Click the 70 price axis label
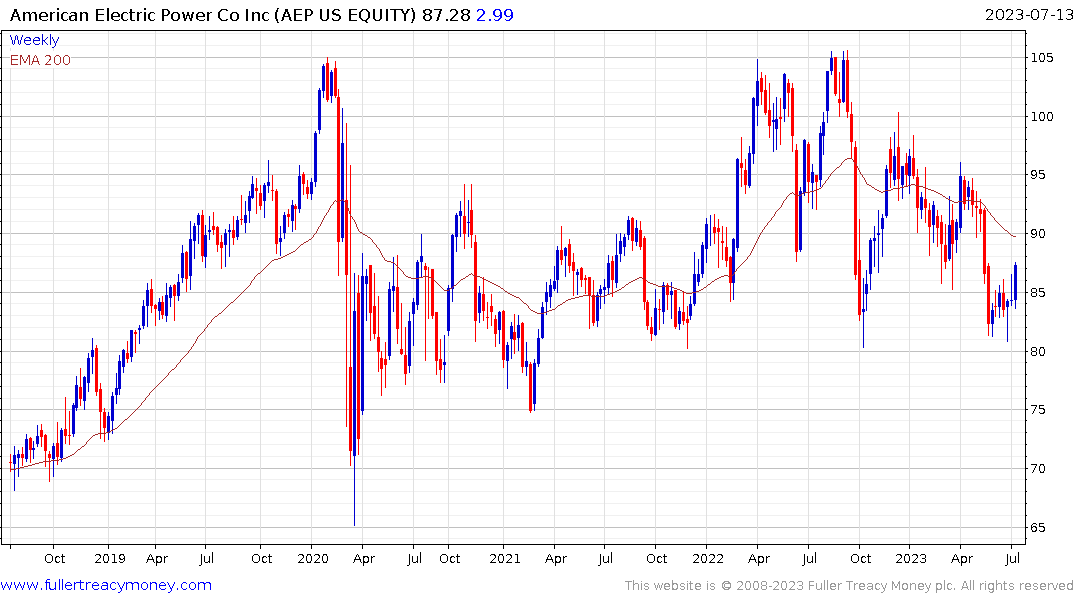Viewport: 1075px width, 600px height. click(x=1038, y=469)
